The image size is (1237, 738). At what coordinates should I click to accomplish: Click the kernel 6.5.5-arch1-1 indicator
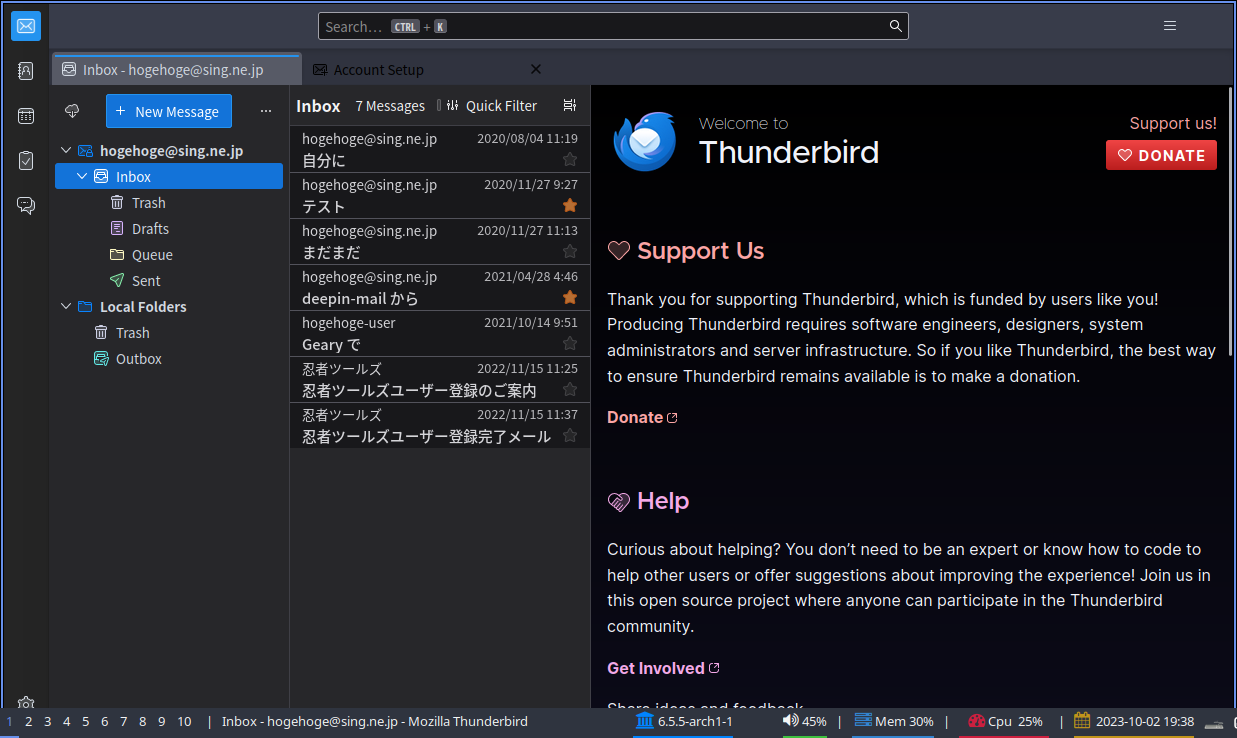[684, 721]
